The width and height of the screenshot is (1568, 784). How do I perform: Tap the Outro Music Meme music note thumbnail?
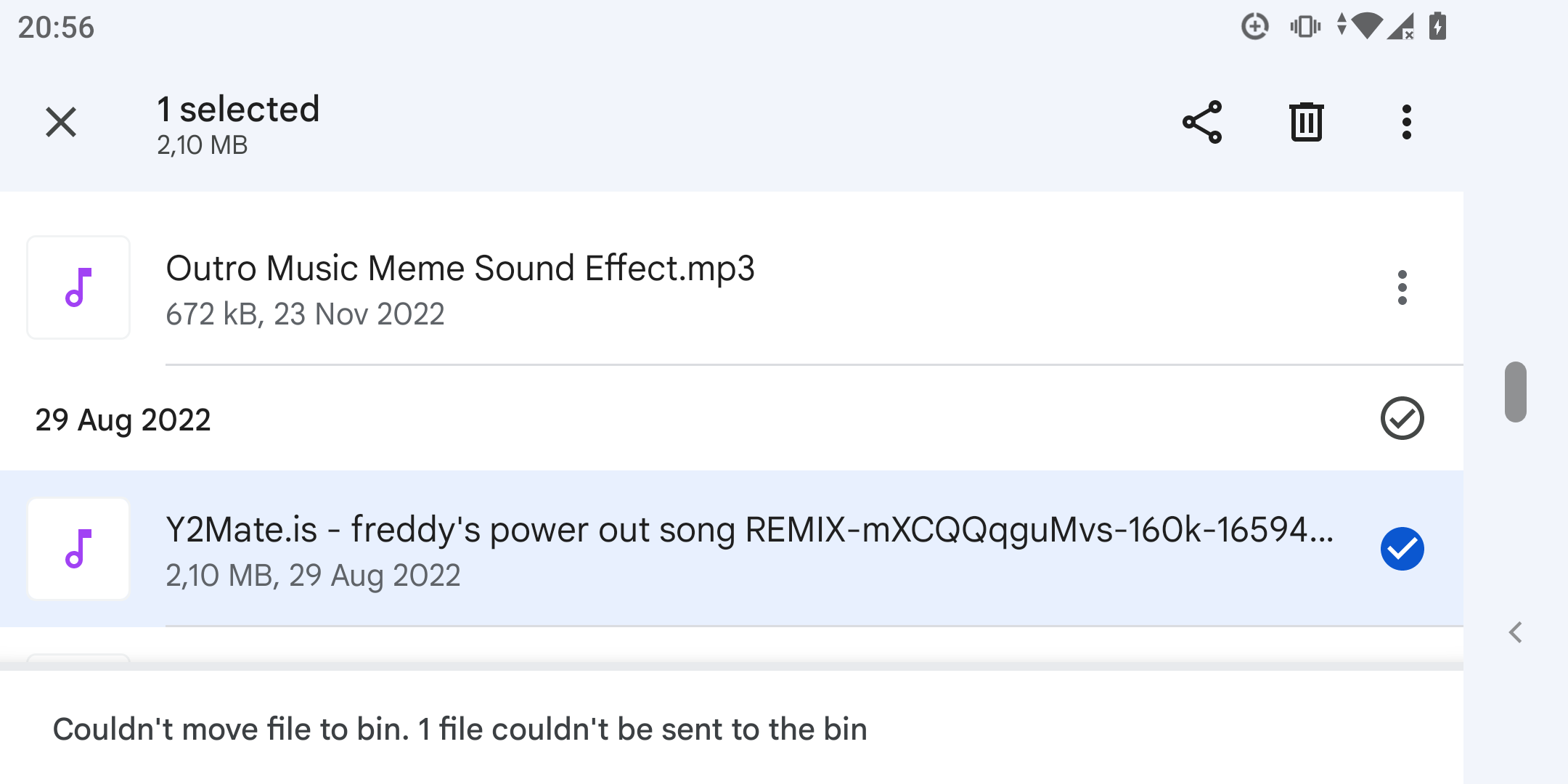(x=78, y=287)
